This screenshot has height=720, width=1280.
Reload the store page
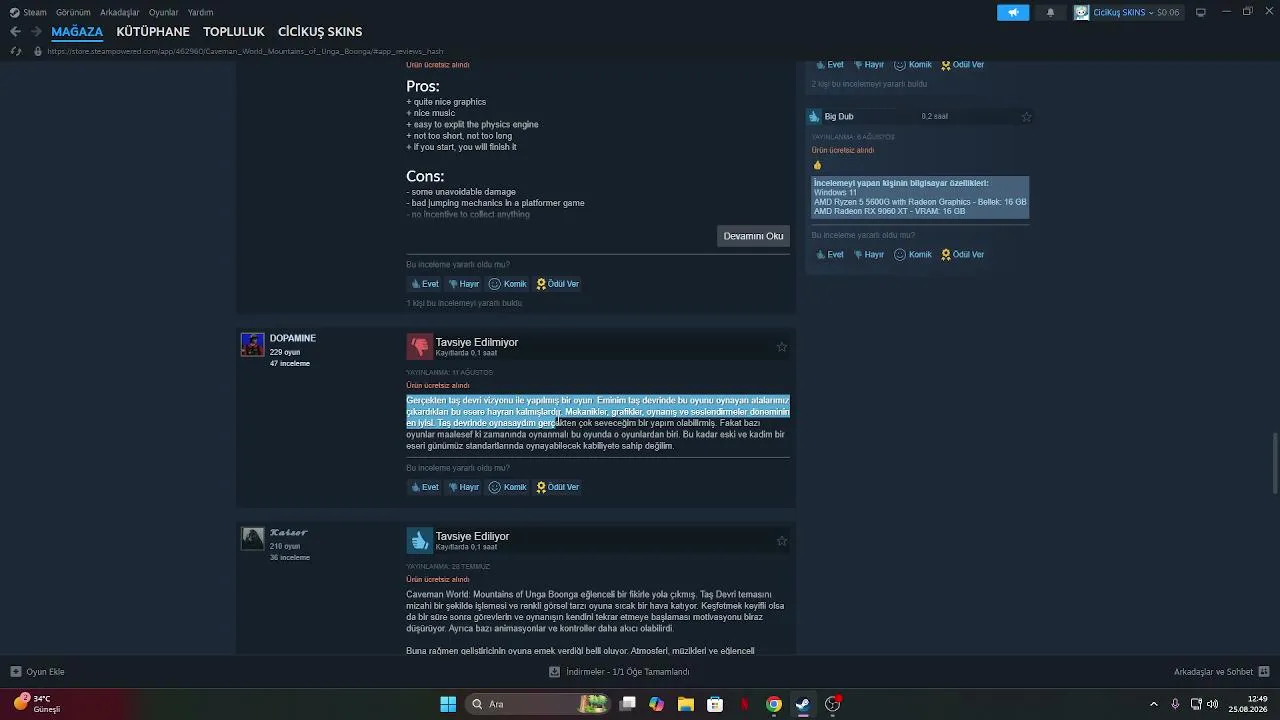(15, 51)
